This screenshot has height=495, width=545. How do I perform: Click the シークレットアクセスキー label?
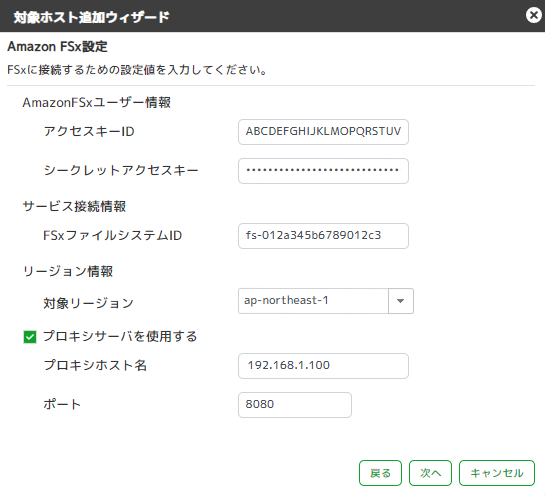121,170
